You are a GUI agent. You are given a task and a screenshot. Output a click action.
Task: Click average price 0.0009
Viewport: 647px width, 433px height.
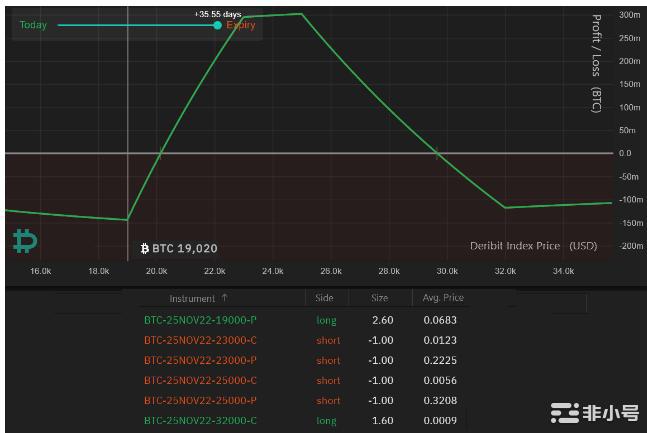click(440, 421)
